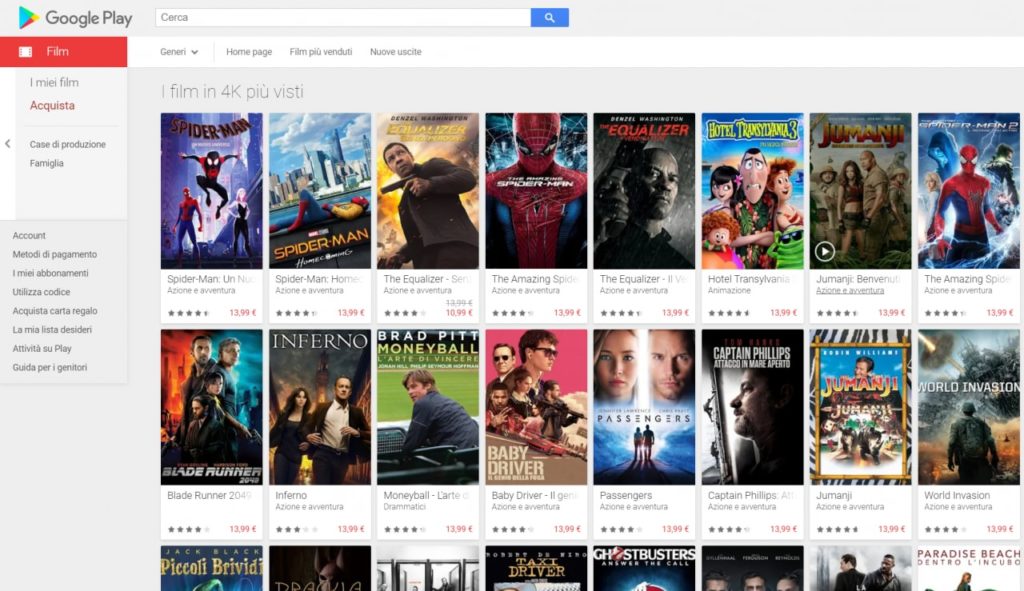Screen dimensions: 1024x591
Task: Click the blue search magnifier button
Action: [549, 18]
